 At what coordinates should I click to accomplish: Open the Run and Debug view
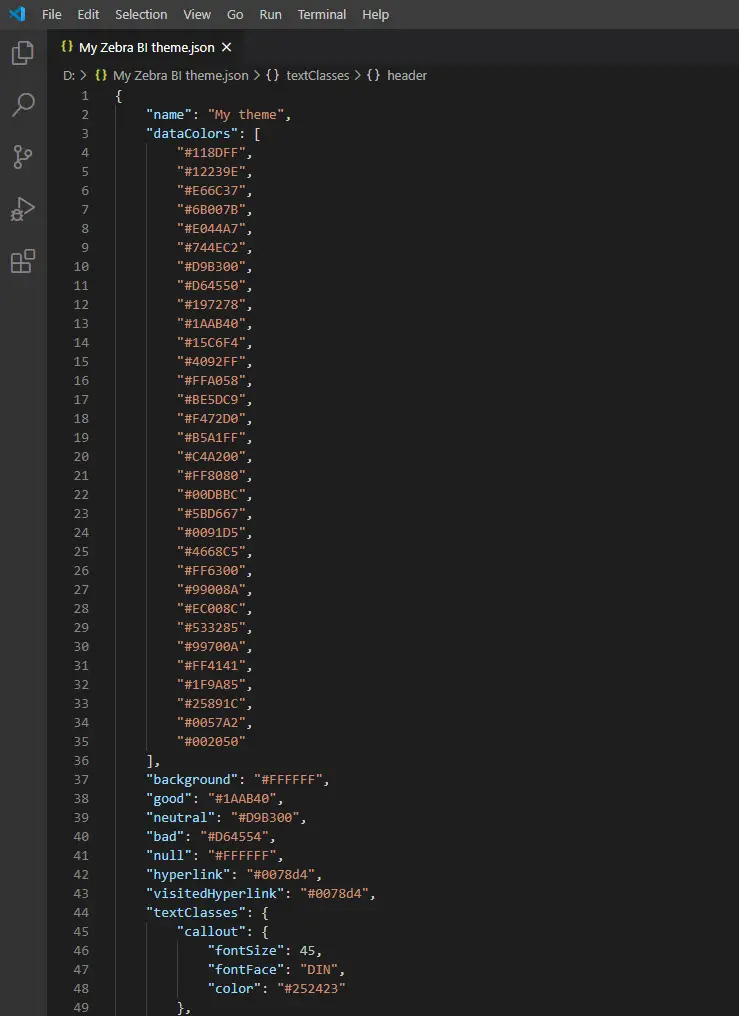coord(23,209)
